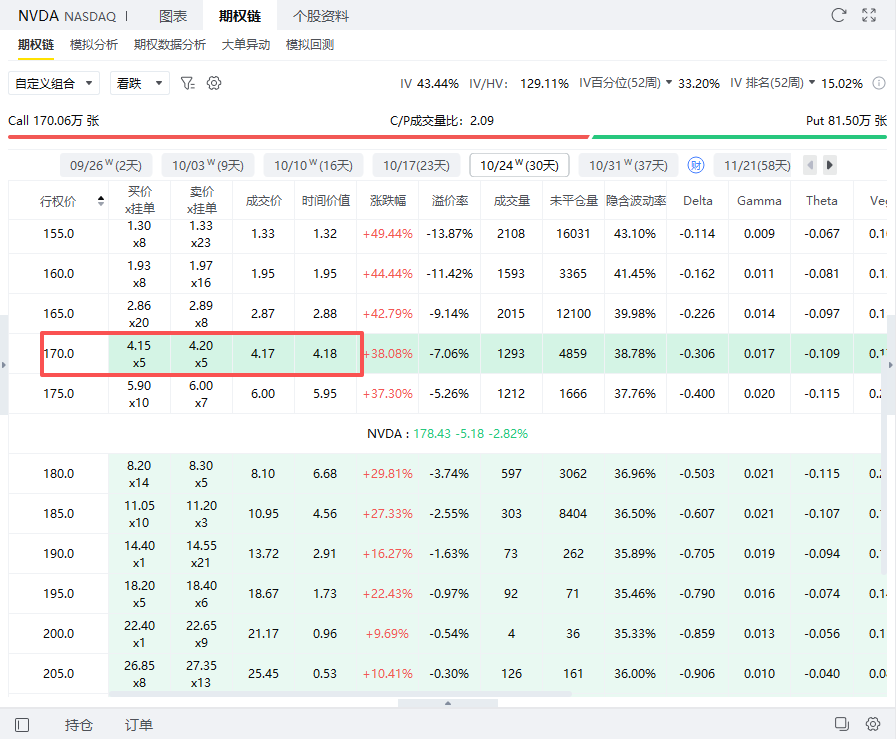This screenshot has height=739, width=896.
Task: Toggle the bottom-left sidebar panel icon
Action: (22, 725)
